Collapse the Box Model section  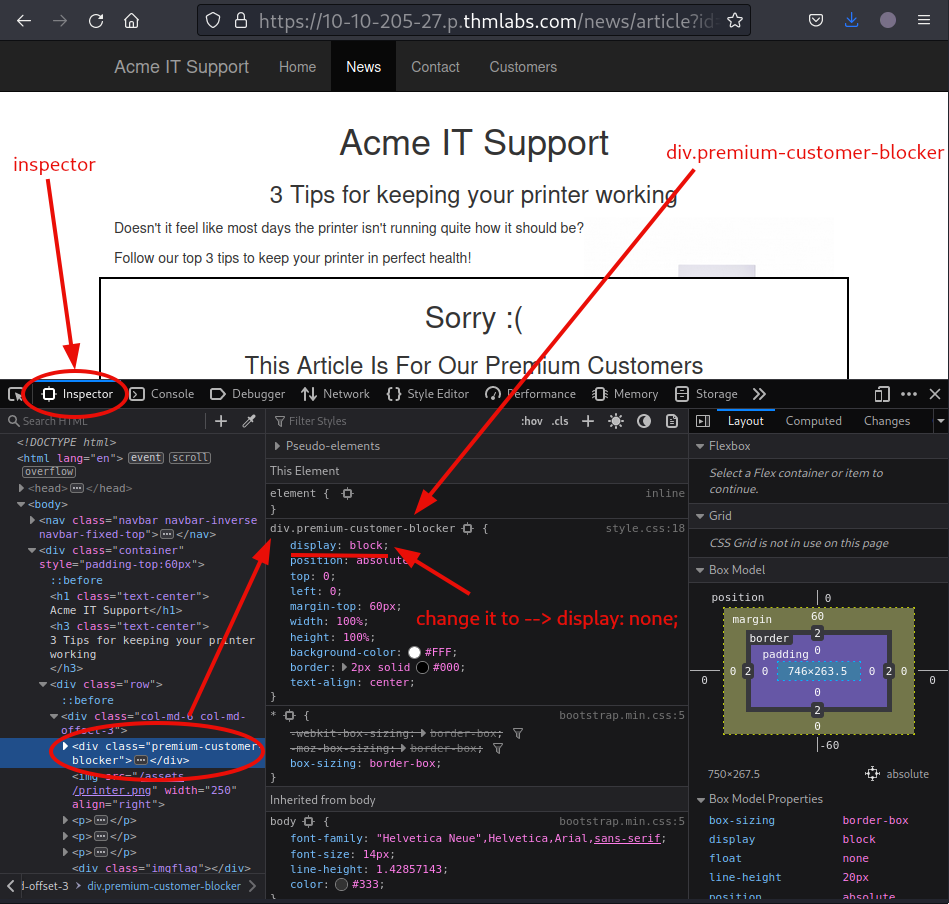pyautogui.click(x=699, y=570)
